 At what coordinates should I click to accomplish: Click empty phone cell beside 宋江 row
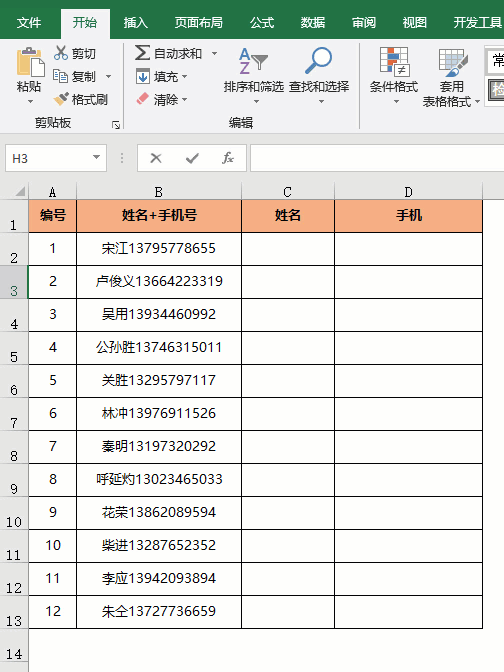point(408,249)
